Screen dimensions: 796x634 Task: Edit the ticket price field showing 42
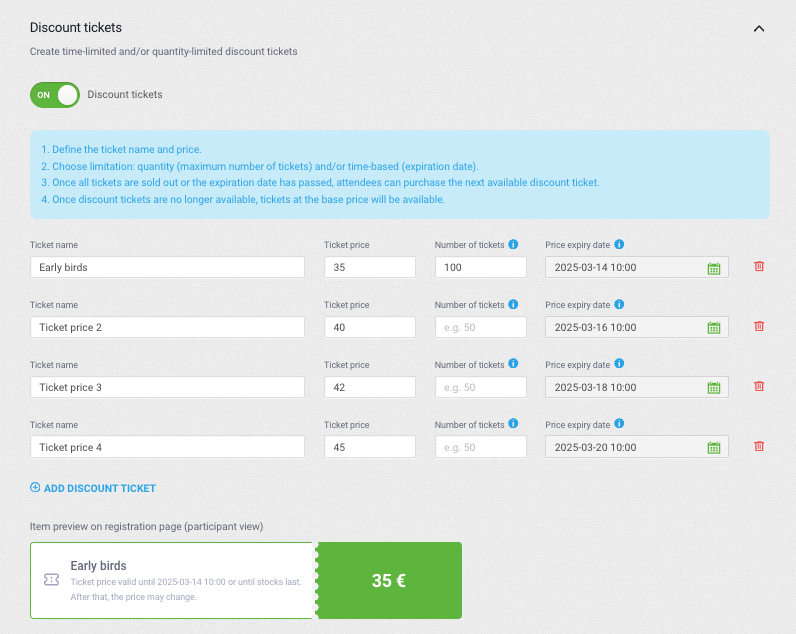pyautogui.click(x=370, y=387)
